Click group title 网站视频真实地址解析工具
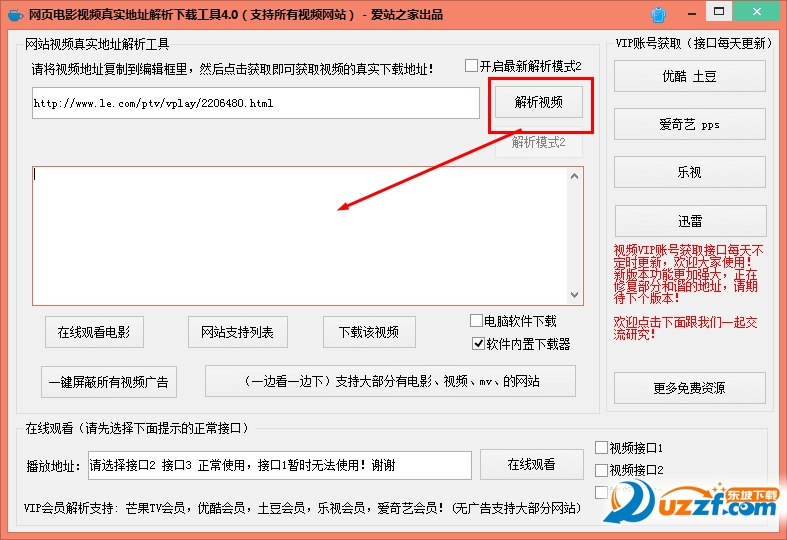Screen dimensions: 787x540 [x=97, y=44]
